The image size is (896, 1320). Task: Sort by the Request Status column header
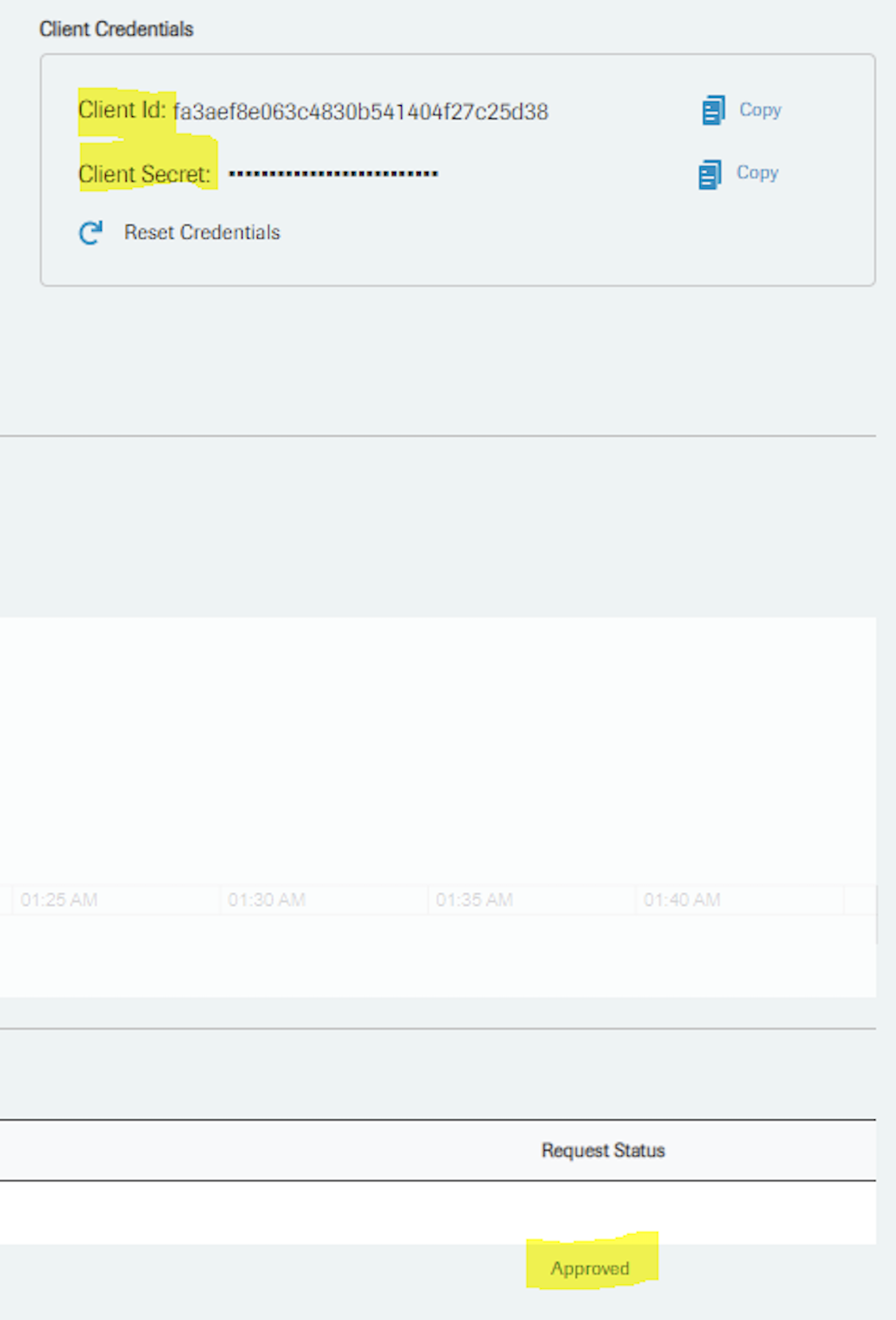point(602,1150)
